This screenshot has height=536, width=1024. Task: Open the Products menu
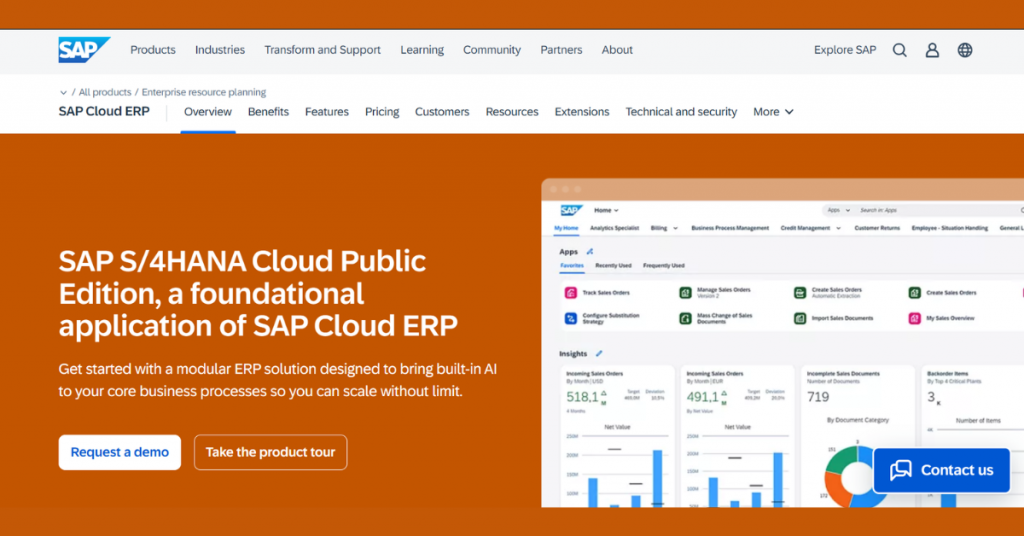pos(153,50)
